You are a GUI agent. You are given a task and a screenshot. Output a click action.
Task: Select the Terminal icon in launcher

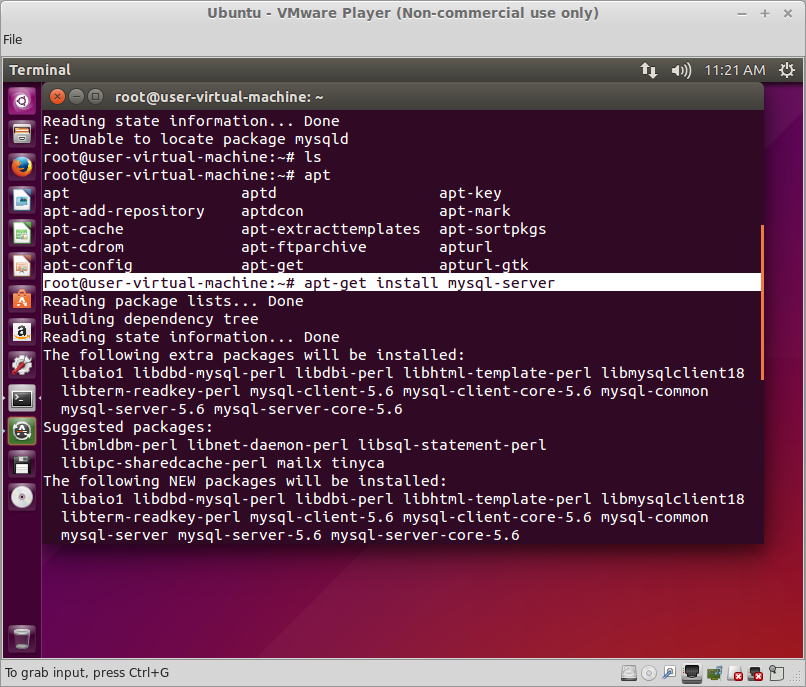(22, 397)
